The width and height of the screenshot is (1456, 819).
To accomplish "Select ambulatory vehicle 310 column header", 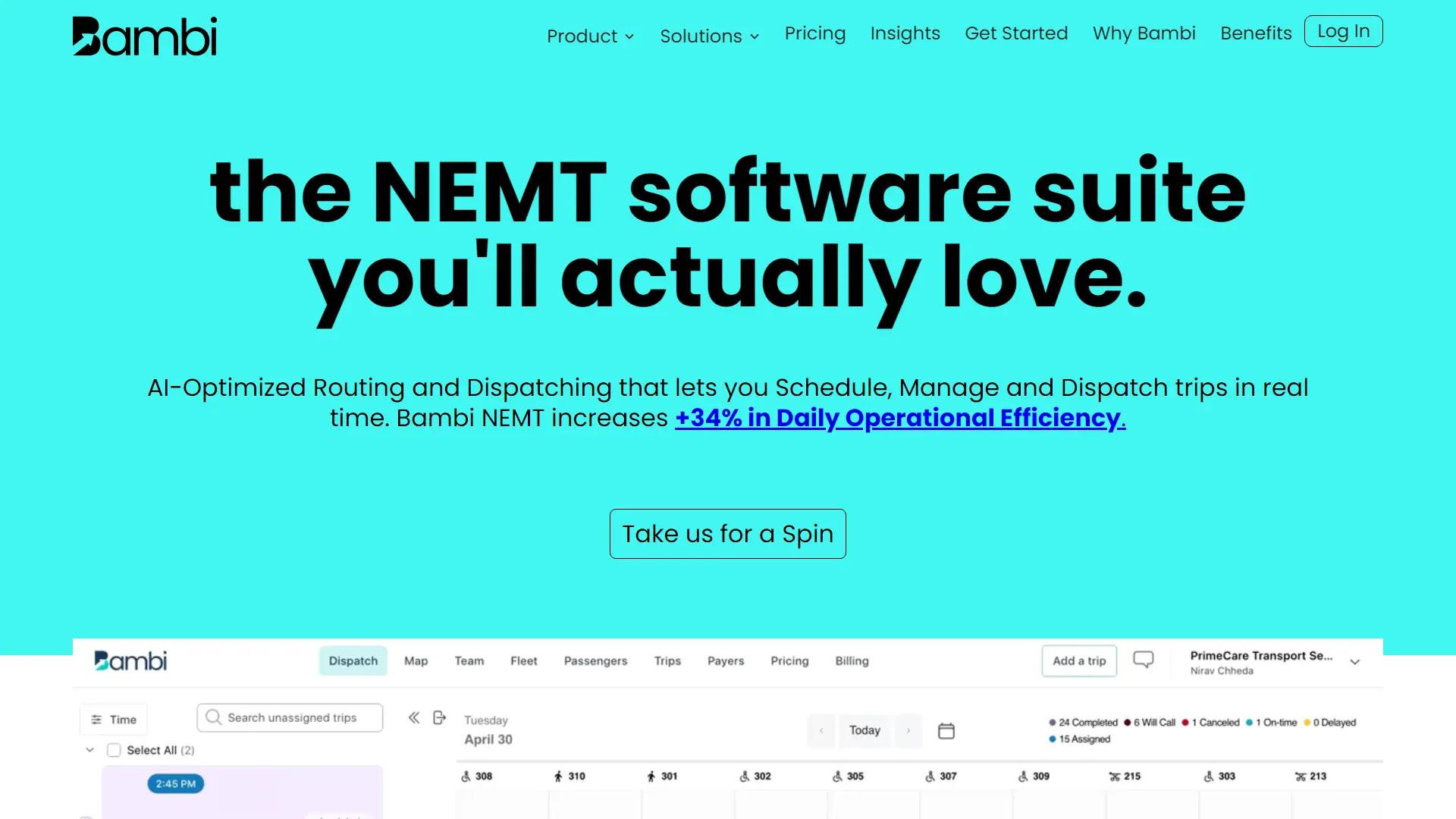I will coord(570,776).
